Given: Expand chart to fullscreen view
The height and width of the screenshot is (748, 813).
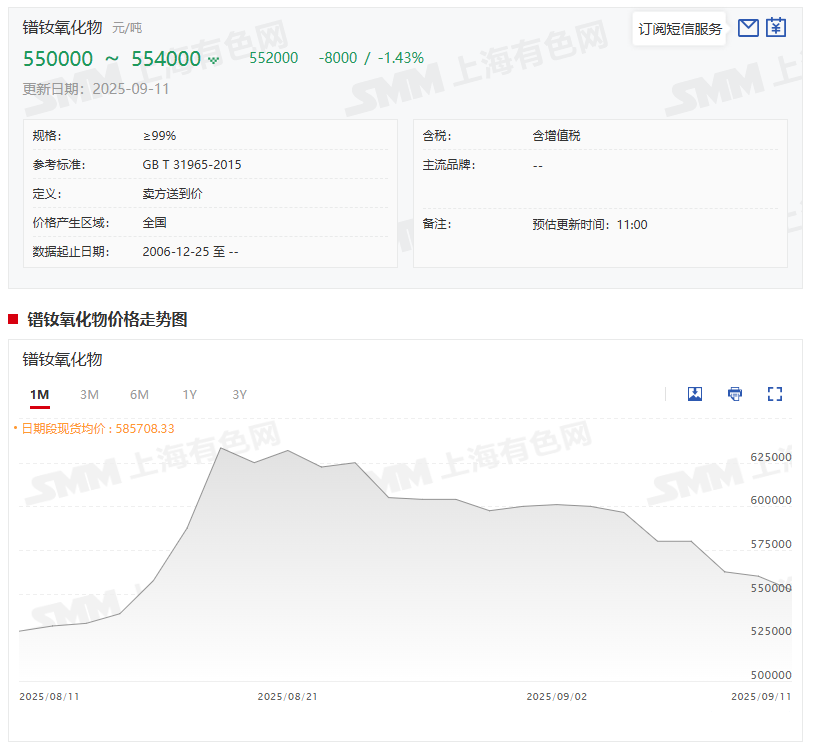Looking at the screenshot, I should click(x=774, y=394).
